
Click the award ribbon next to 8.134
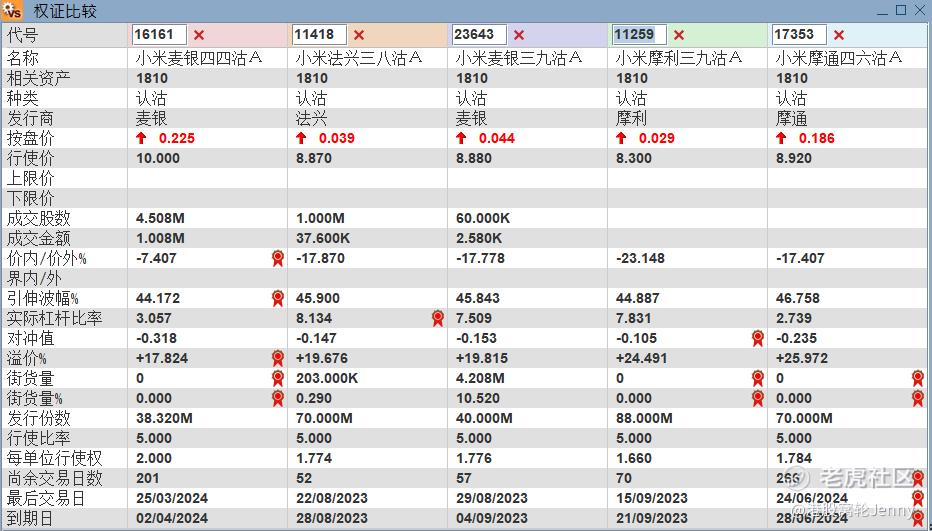coord(437,318)
